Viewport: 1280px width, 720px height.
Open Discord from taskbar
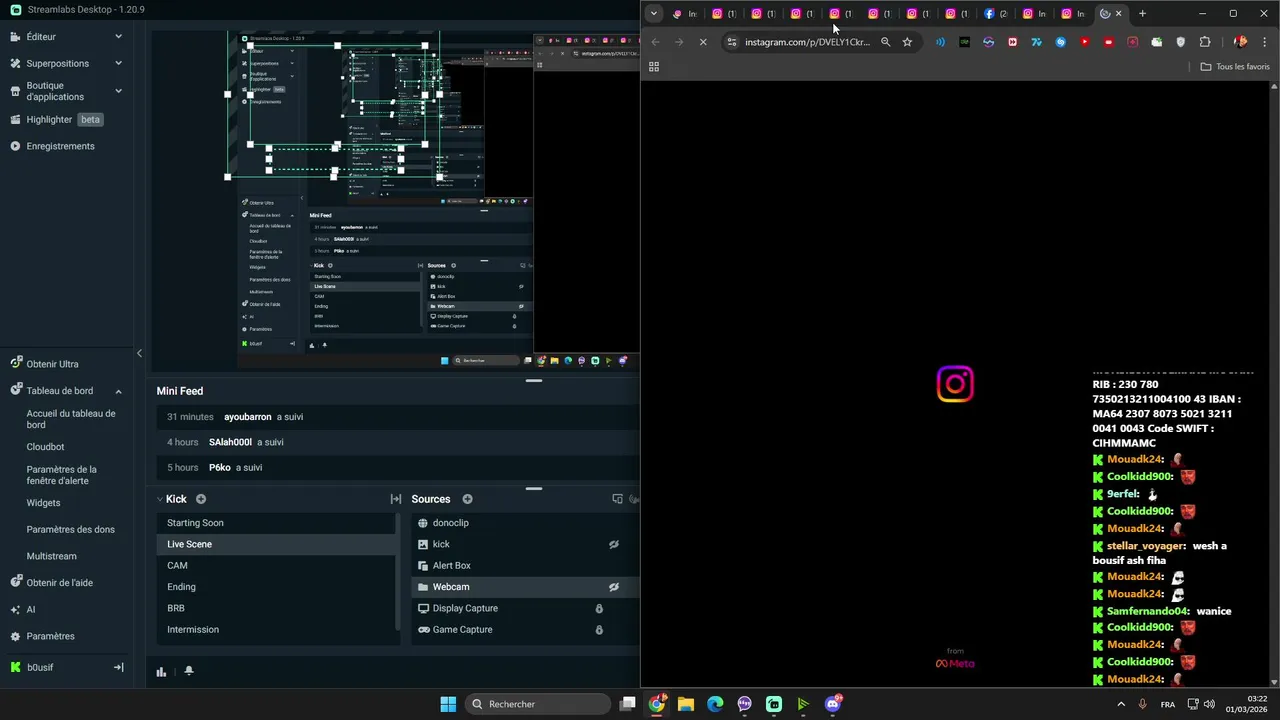[833, 704]
